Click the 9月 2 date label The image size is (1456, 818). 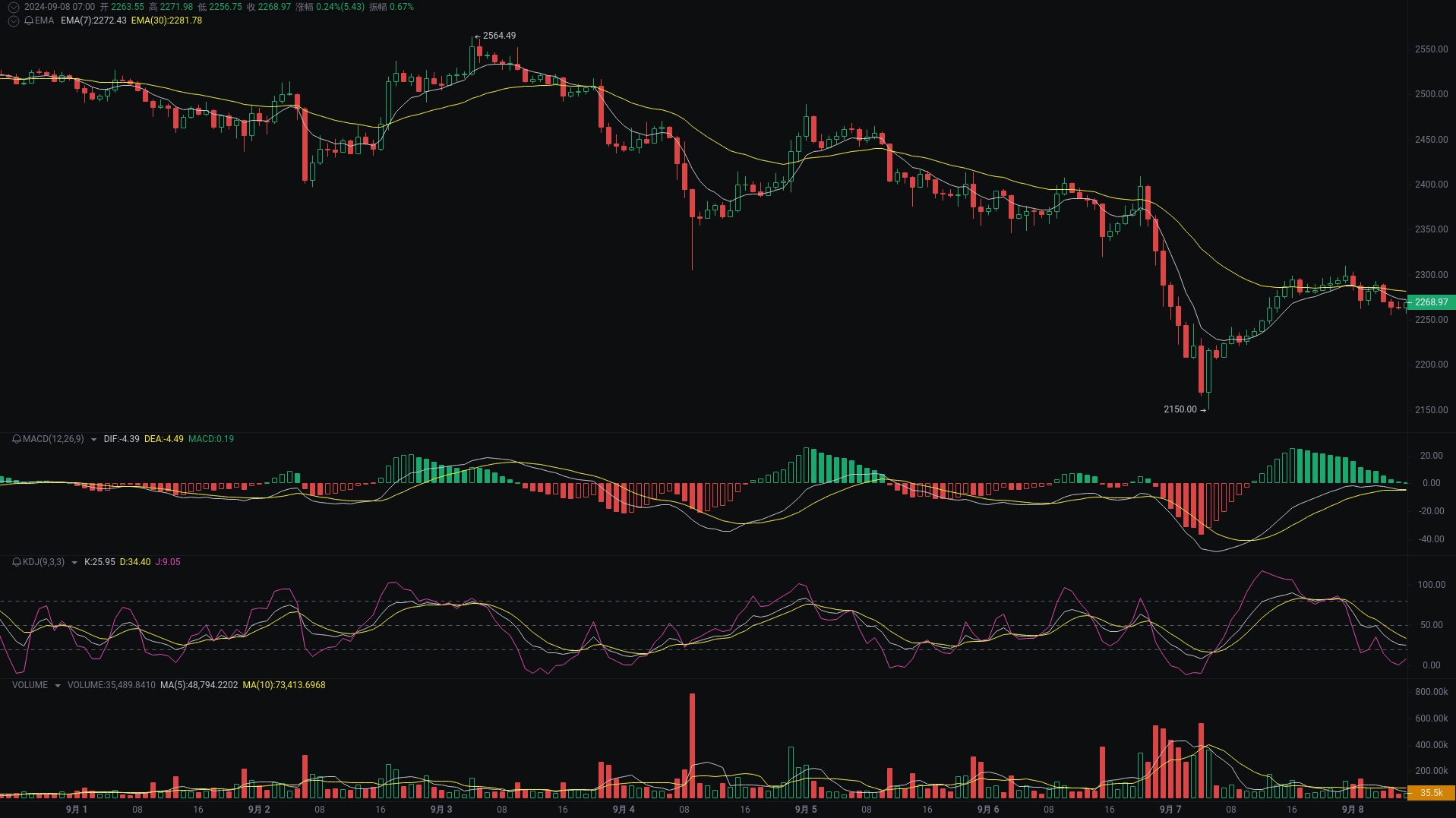[259, 810]
